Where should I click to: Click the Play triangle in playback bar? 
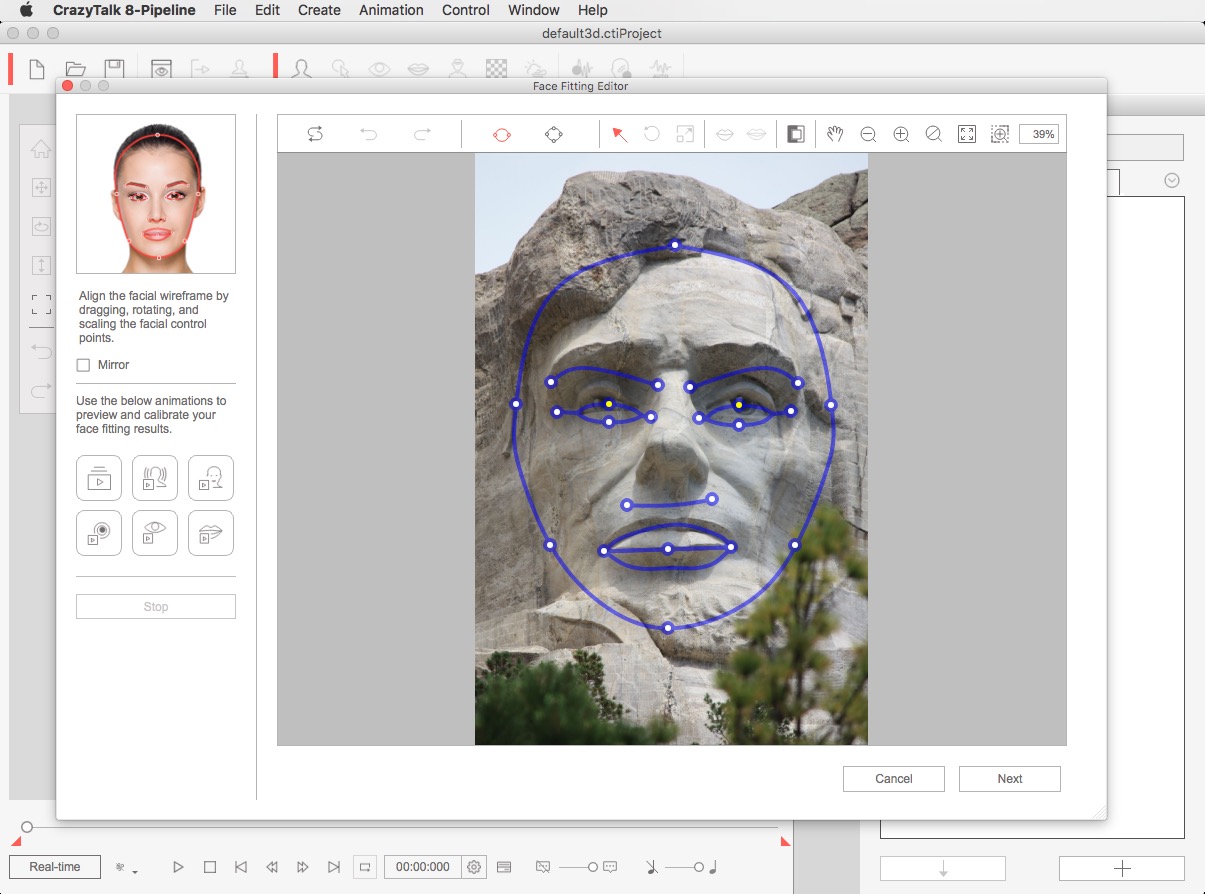click(178, 867)
